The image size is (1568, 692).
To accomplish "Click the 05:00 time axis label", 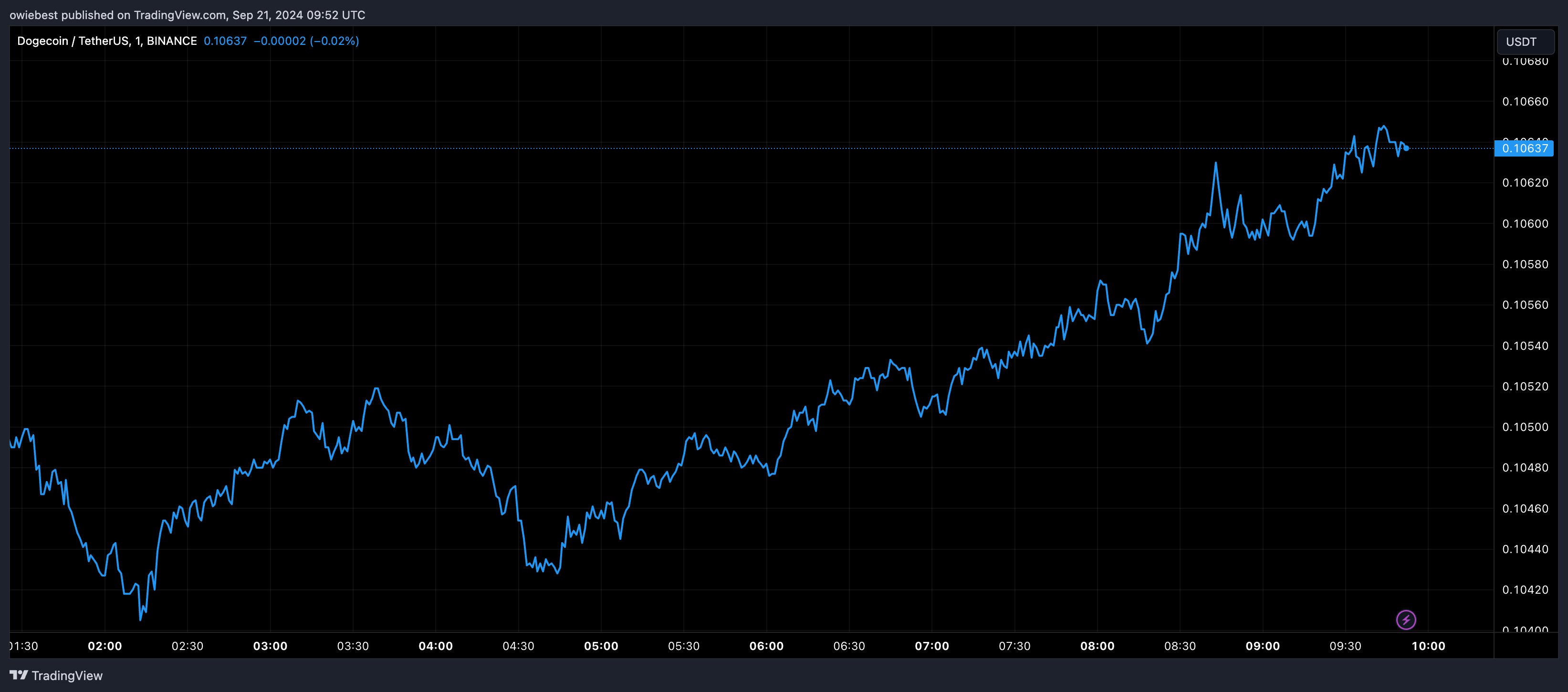I will click(x=601, y=646).
